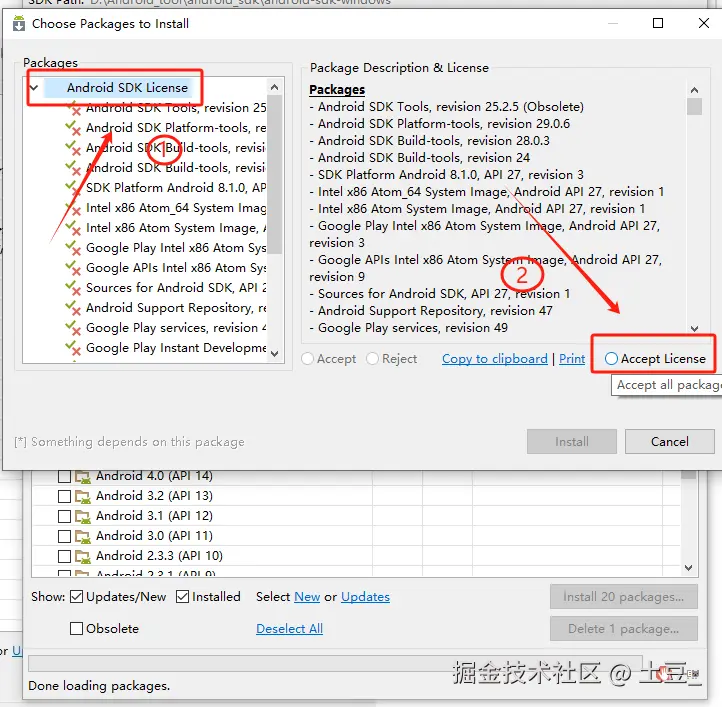The height and width of the screenshot is (707, 722).
Task: Check the Android 2.3.3 (API 10) checkbox
Action: tap(64, 556)
